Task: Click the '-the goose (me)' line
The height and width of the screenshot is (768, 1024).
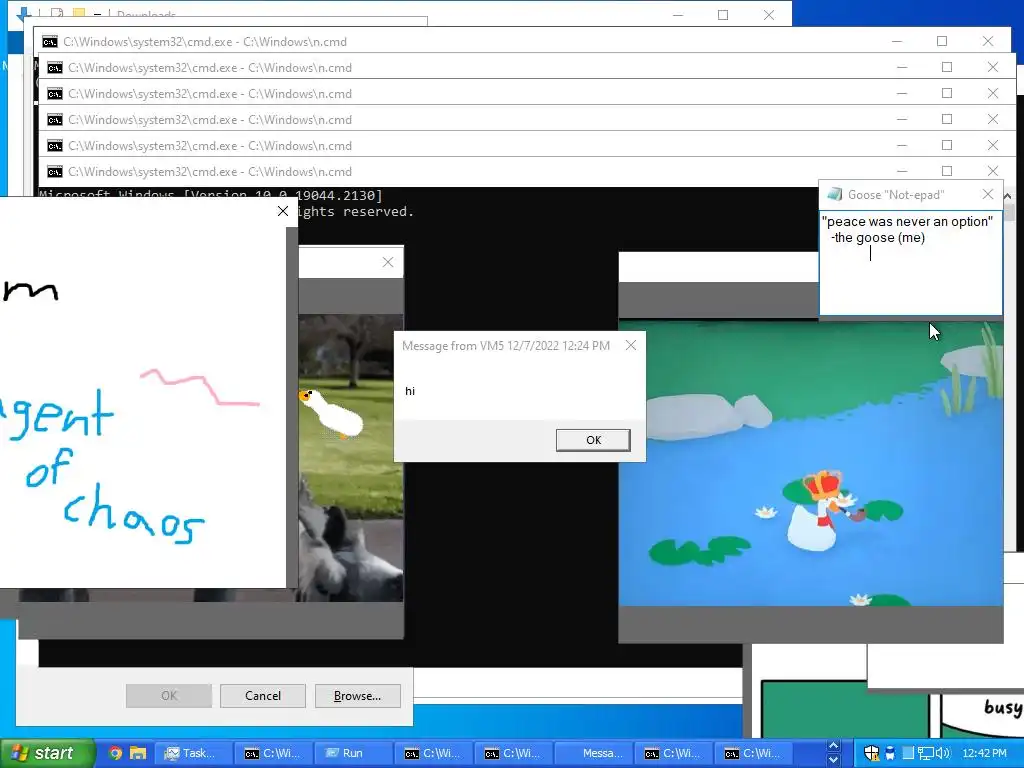Action: point(878,238)
